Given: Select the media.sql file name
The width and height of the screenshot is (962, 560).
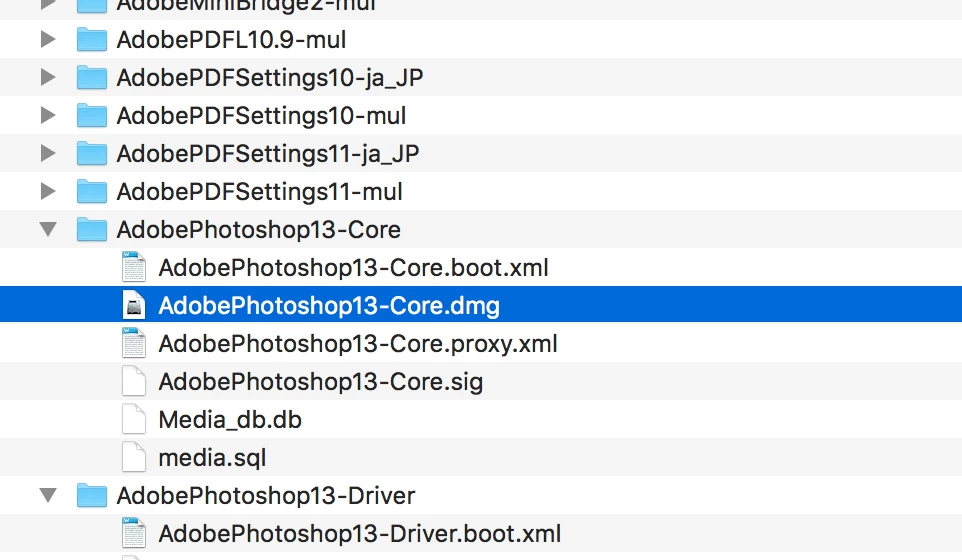Looking at the screenshot, I should click(212, 458).
